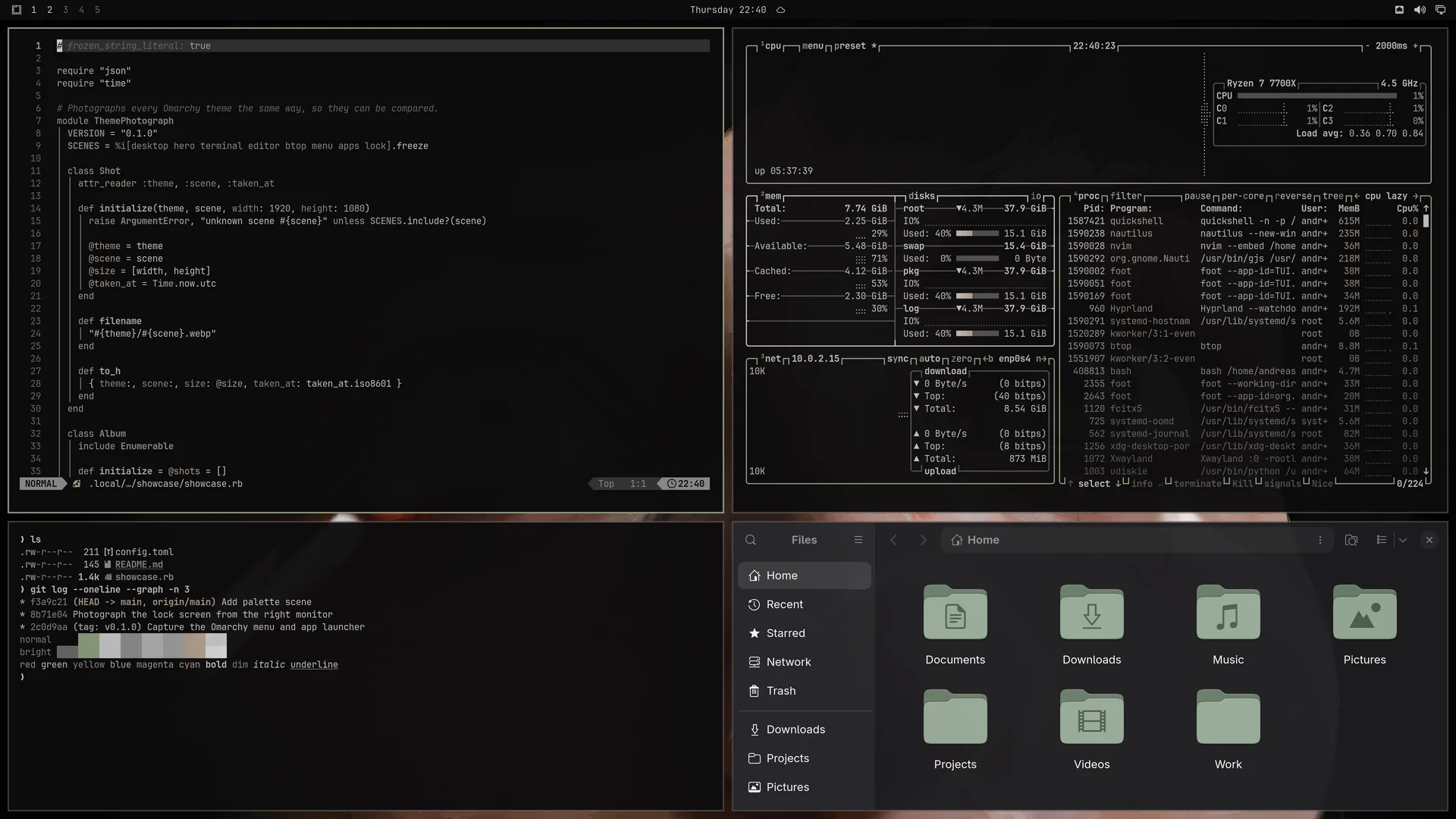Open the search in Files window

(751, 540)
